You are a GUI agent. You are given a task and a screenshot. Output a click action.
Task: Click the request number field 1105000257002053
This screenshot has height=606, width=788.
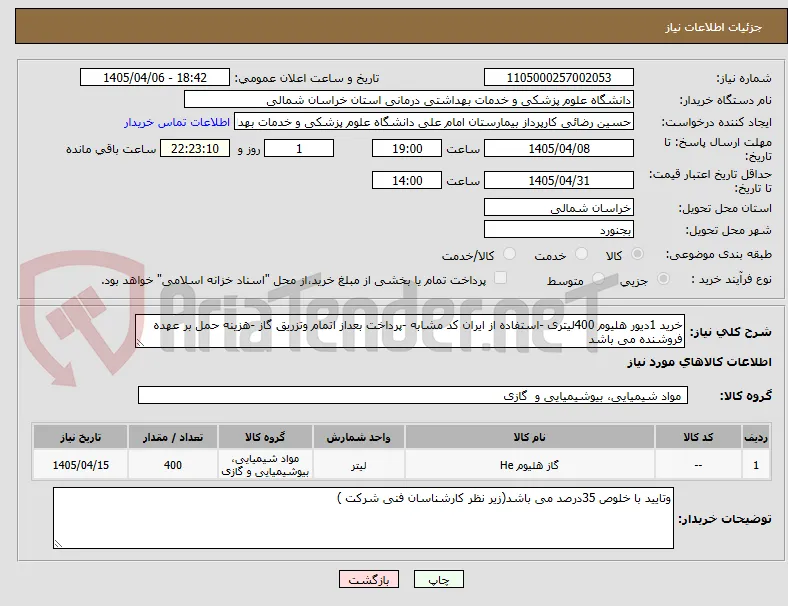(x=559, y=77)
